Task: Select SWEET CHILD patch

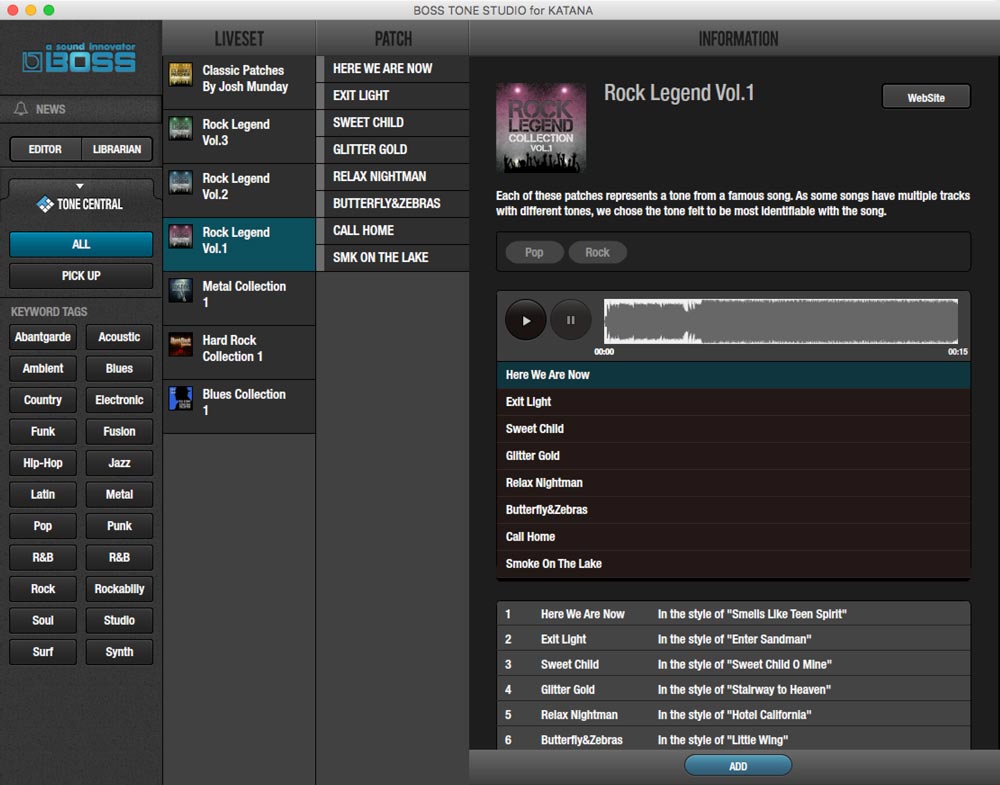Action: 393,122
